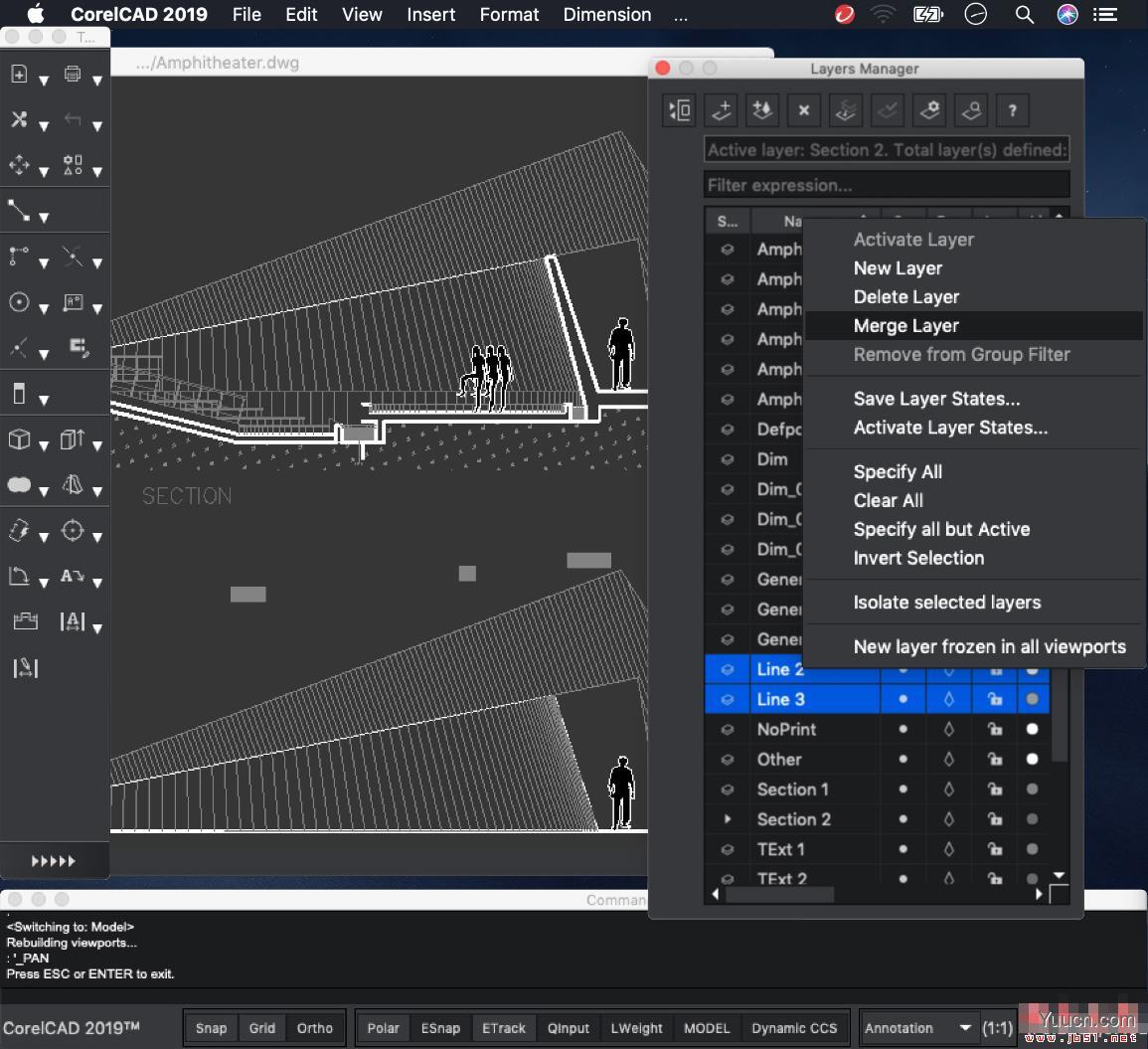The width and height of the screenshot is (1148, 1049).
Task: Select the Rectangle/block tool icon
Action: tap(19, 394)
